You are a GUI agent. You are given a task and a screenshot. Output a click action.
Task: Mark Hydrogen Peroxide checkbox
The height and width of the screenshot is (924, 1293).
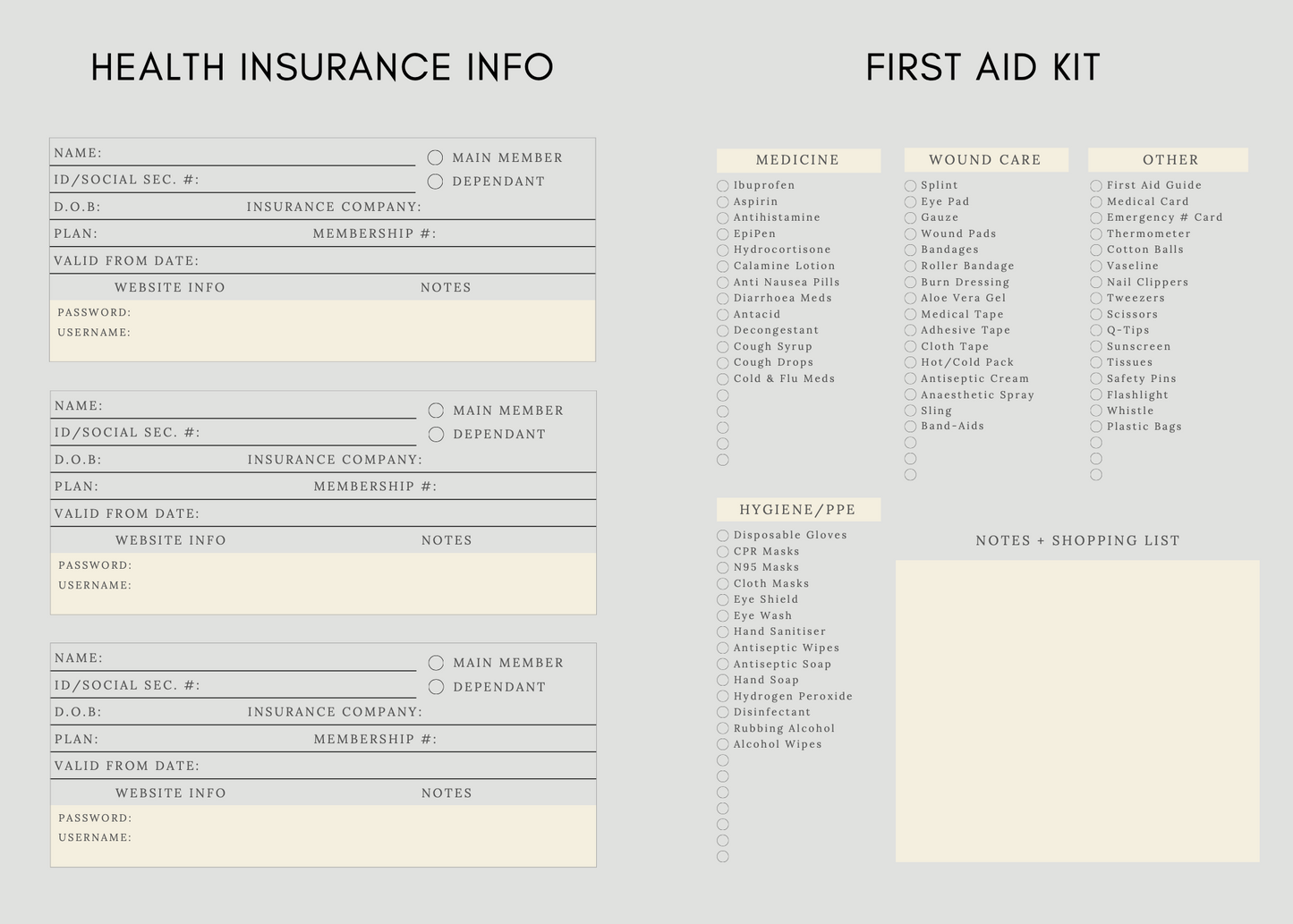(723, 697)
